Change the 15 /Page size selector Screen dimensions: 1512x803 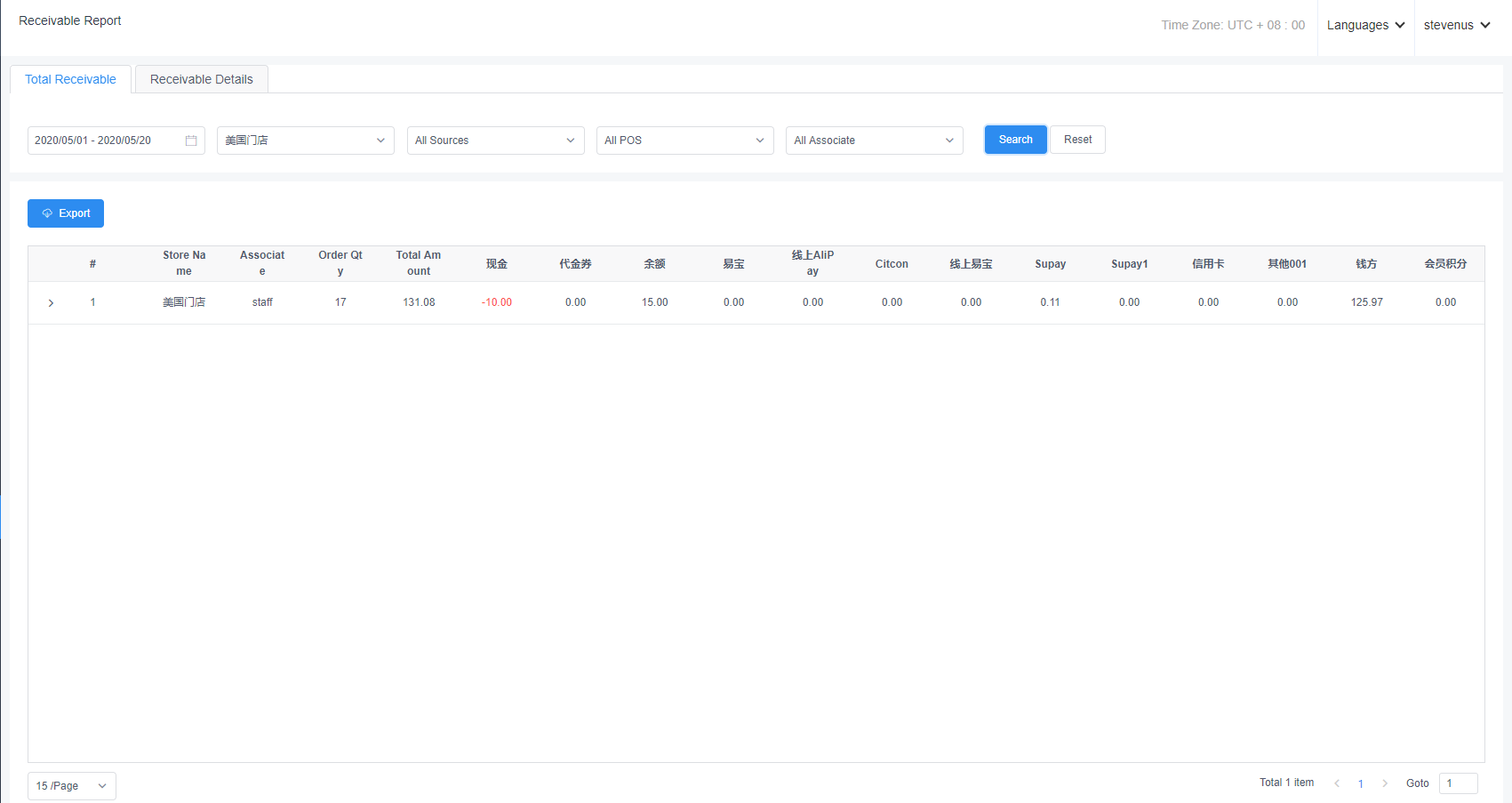(71, 786)
